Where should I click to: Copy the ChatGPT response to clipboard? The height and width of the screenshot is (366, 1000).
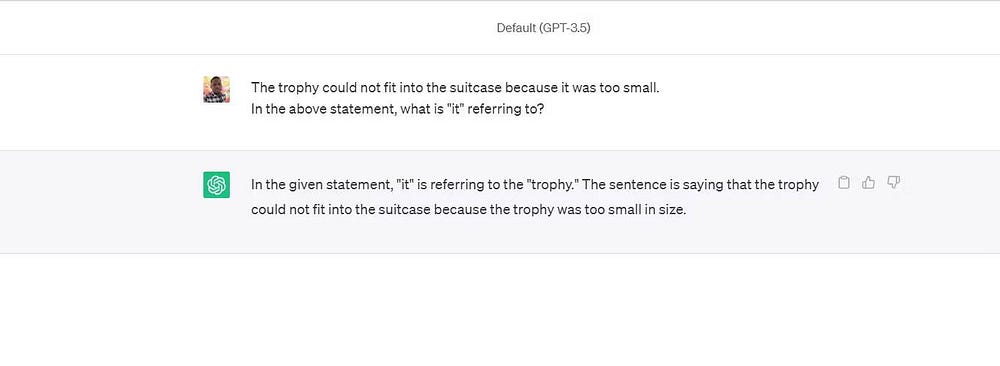pos(843,183)
